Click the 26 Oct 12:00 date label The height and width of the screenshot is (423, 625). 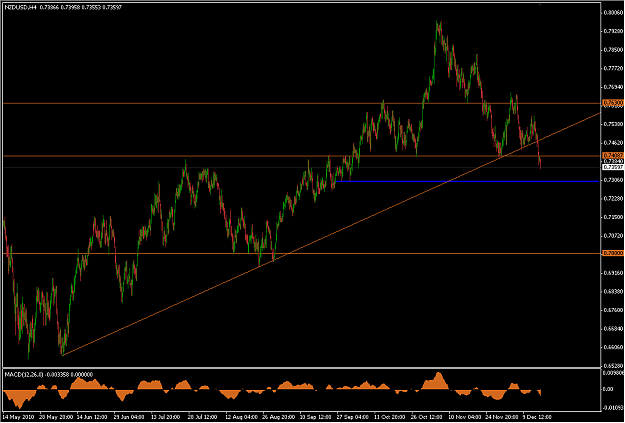[427, 416]
